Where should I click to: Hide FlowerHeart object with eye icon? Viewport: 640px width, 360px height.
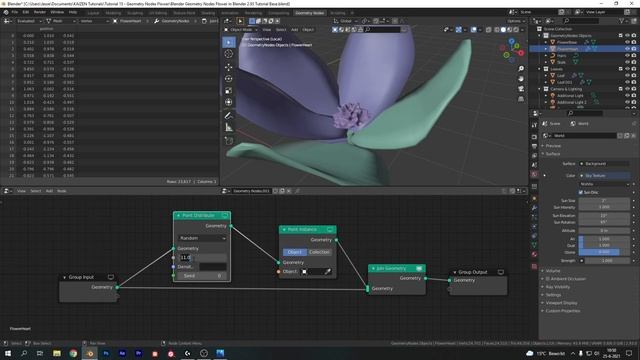627,49
